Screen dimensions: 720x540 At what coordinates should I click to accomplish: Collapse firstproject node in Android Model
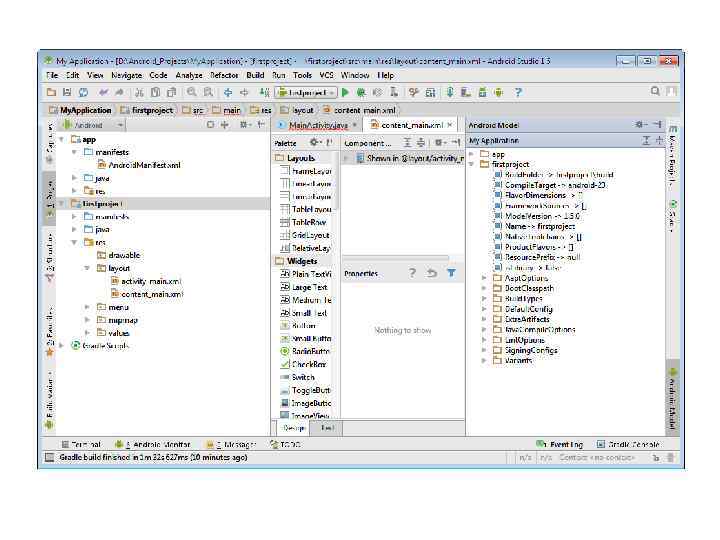coord(472,164)
